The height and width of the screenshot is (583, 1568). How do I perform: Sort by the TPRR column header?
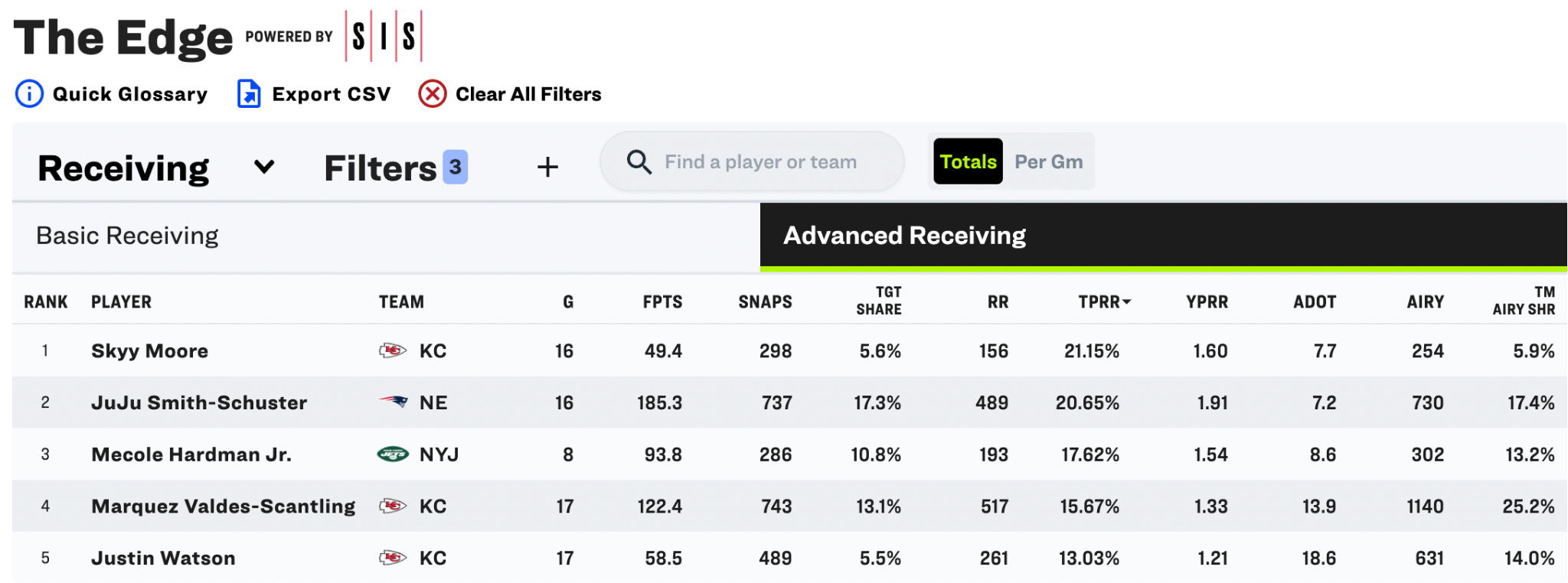1104,301
